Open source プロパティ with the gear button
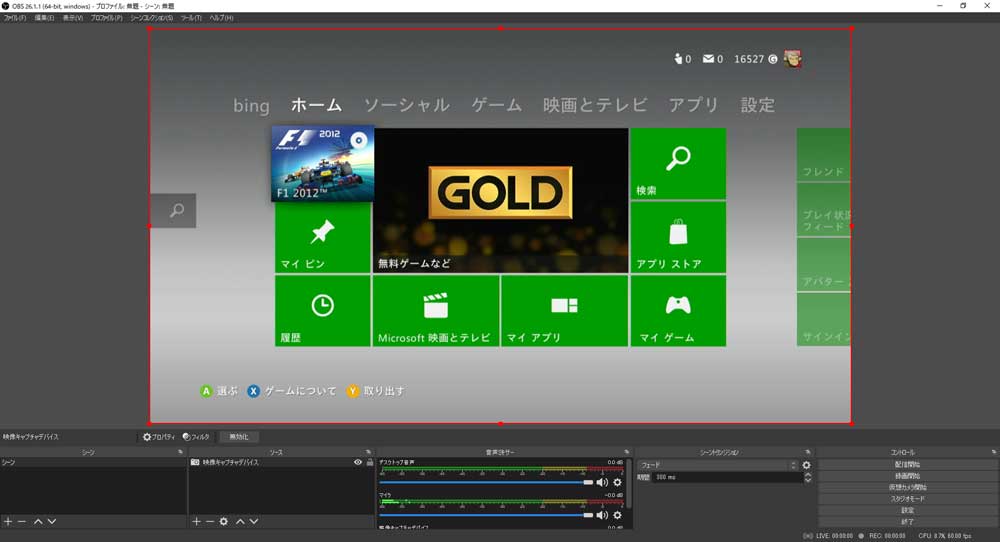 pos(158,437)
